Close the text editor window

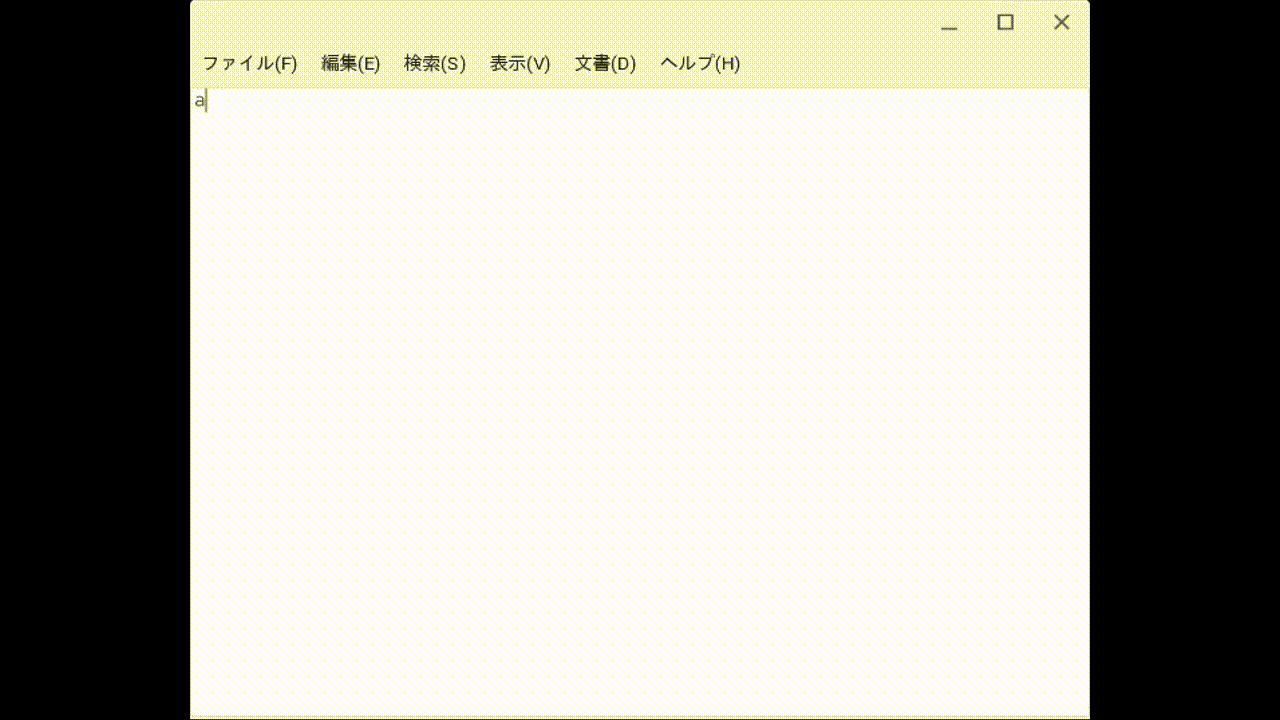click(1061, 22)
